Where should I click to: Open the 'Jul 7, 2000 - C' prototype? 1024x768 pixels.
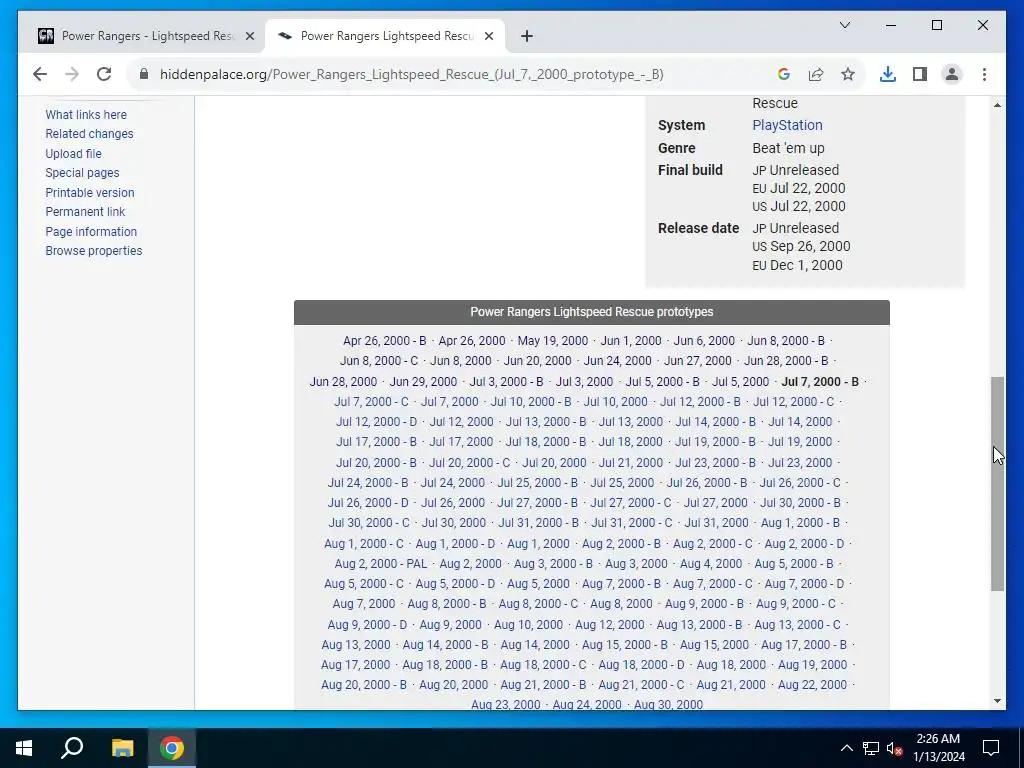pyautogui.click(x=372, y=402)
